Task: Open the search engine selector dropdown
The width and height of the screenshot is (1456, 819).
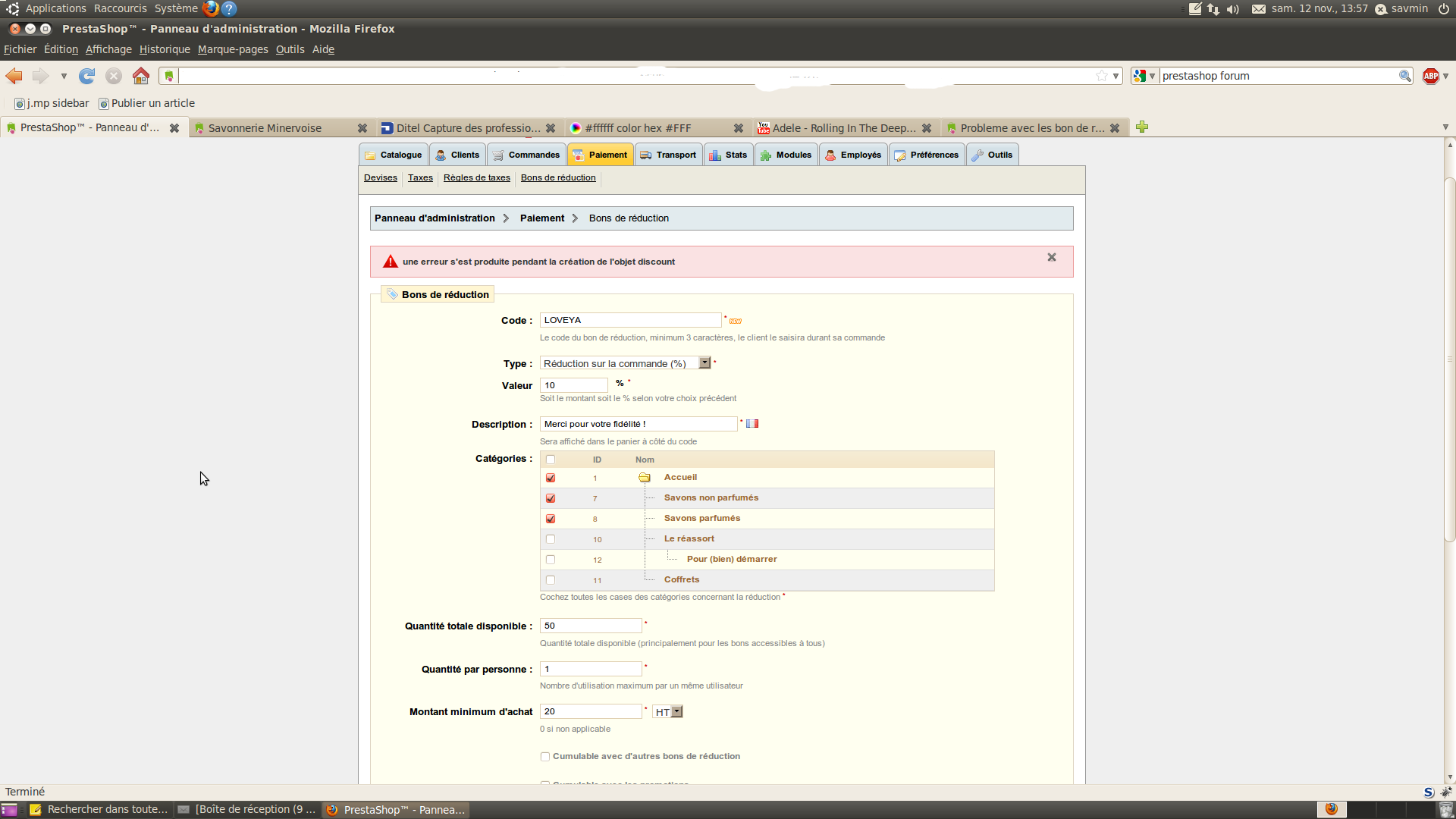Action: (x=1144, y=76)
